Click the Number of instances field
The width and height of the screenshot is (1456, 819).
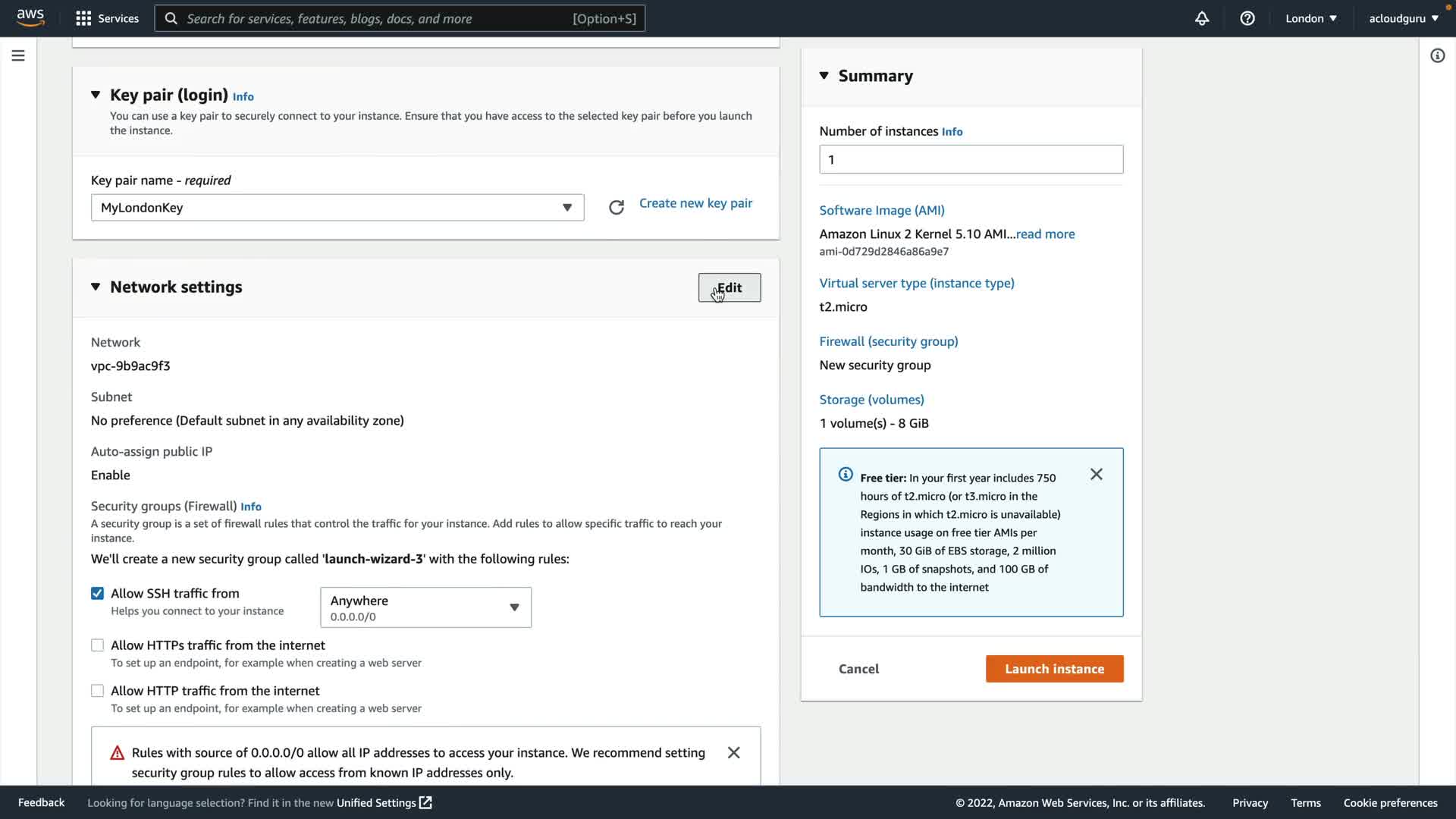971,159
